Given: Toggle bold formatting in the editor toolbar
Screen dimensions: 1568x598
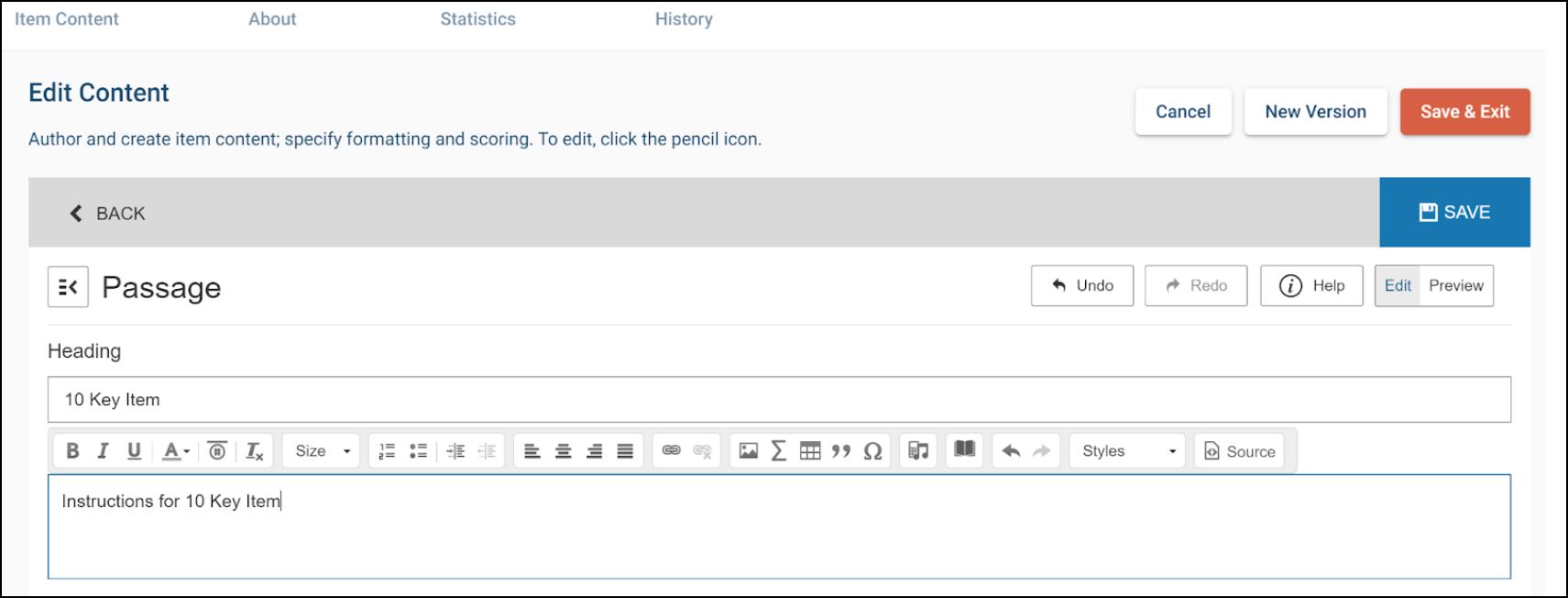Looking at the screenshot, I should 72,450.
